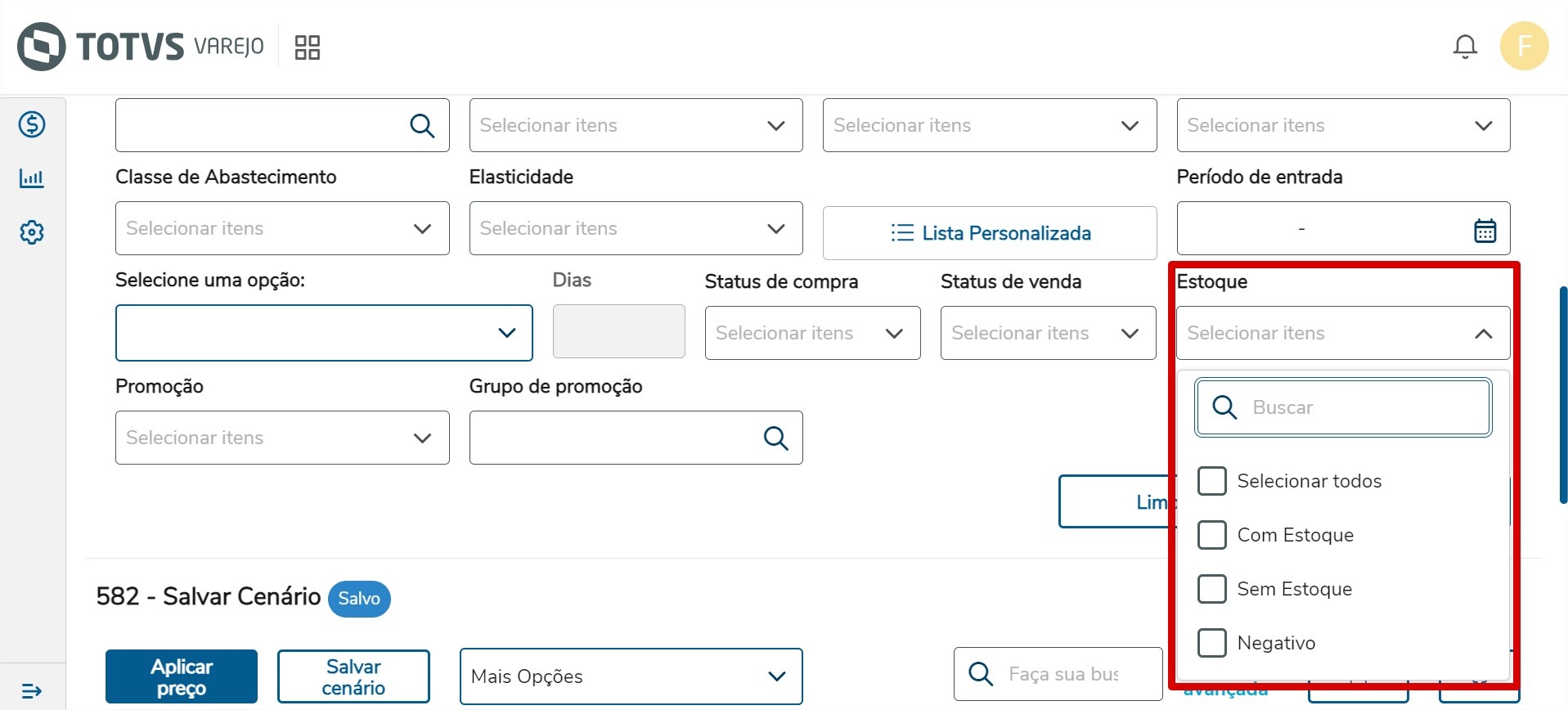
Task: Open the pricing dollar sidebar icon
Action: coord(32,124)
